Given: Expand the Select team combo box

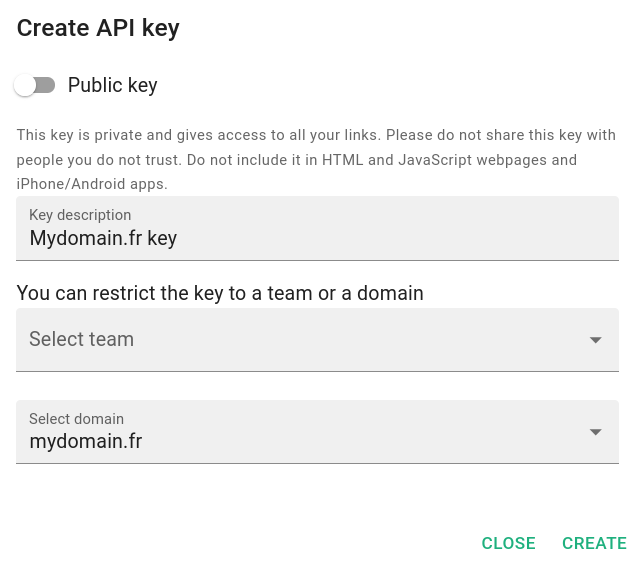Looking at the screenshot, I should pyautogui.click(x=300, y=340).
